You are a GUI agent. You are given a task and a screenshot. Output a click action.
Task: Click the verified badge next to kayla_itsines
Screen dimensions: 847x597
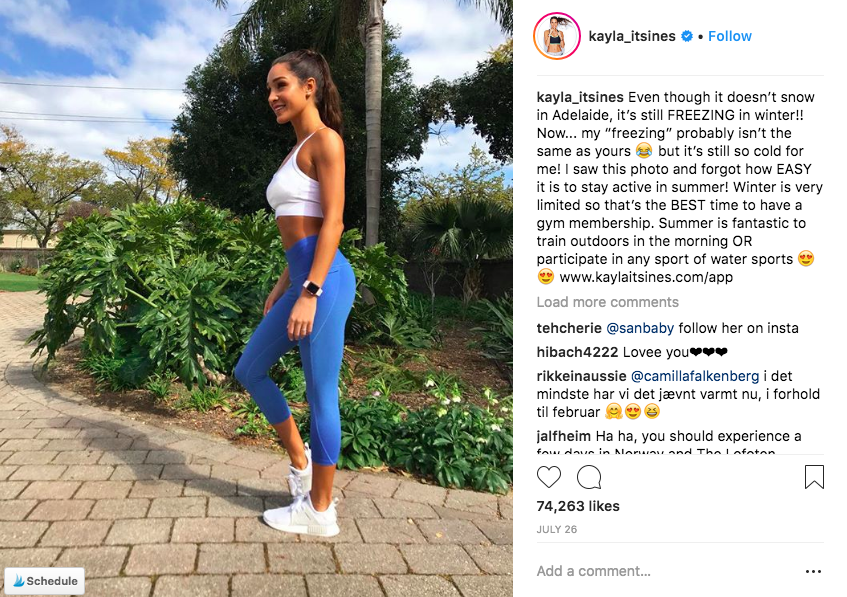point(687,36)
